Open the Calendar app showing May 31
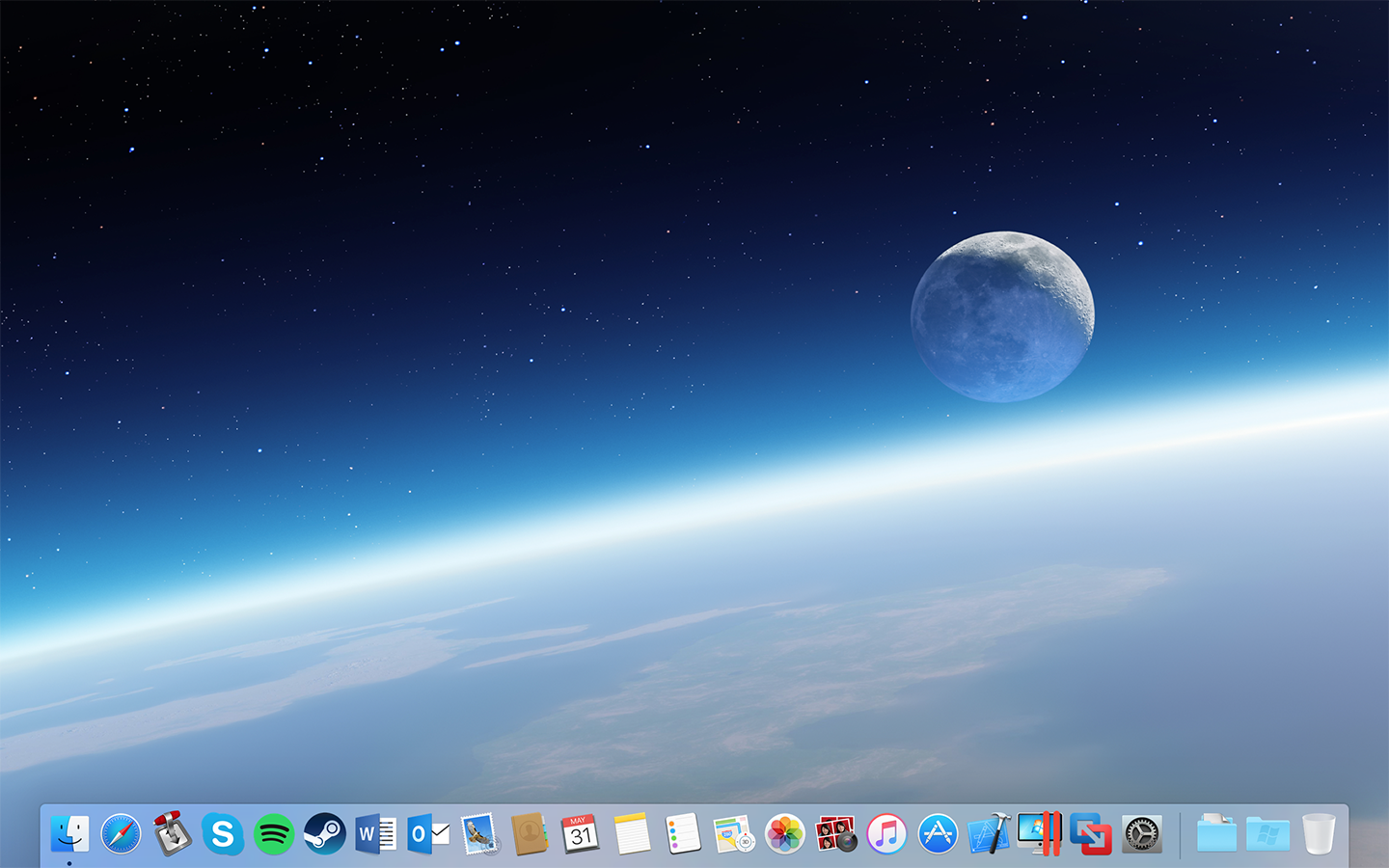1389x868 pixels. pyautogui.click(x=581, y=833)
